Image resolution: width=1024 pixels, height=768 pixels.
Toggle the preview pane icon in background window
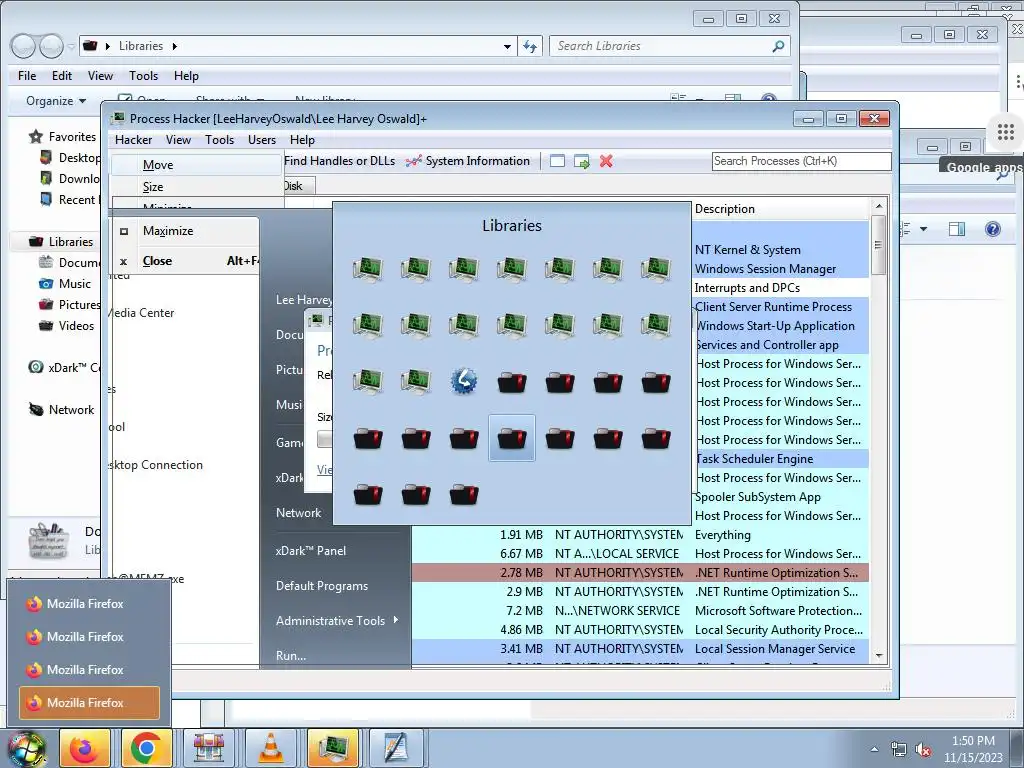pyautogui.click(x=957, y=229)
